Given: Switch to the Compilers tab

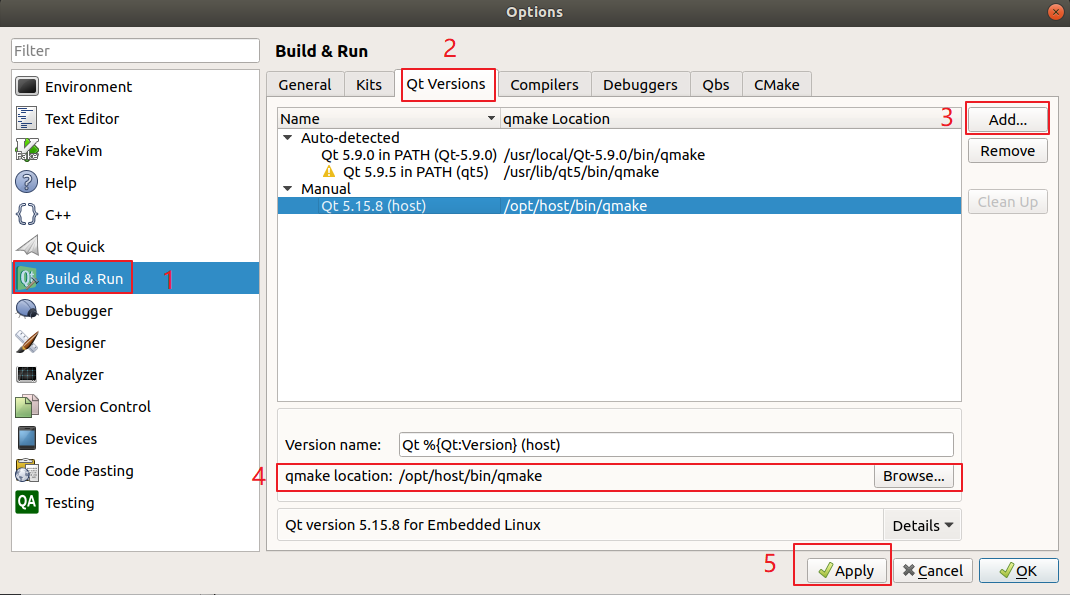Looking at the screenshot, I should [x=545, y=85].
